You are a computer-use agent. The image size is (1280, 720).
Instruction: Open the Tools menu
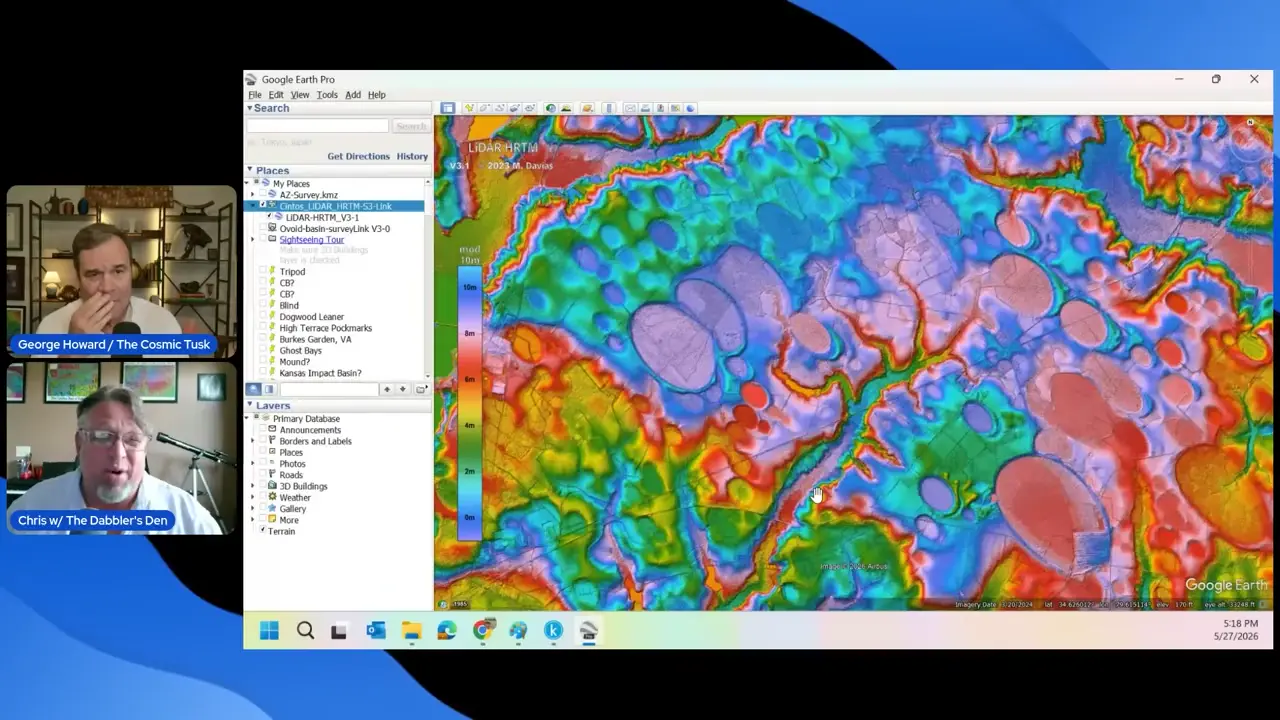point(327,95)
